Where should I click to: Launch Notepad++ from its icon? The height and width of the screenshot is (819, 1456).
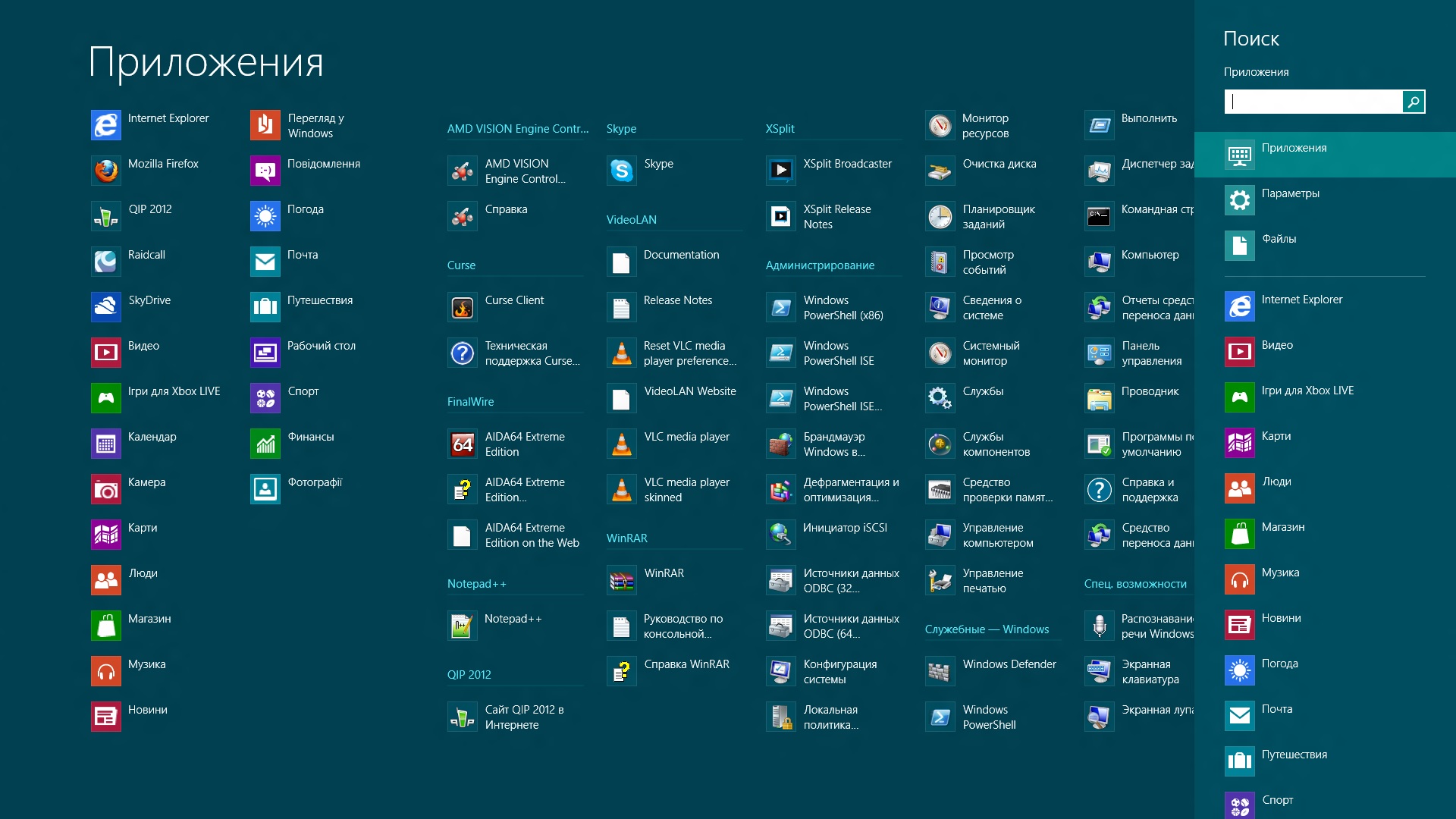click(x=463, y=626)
